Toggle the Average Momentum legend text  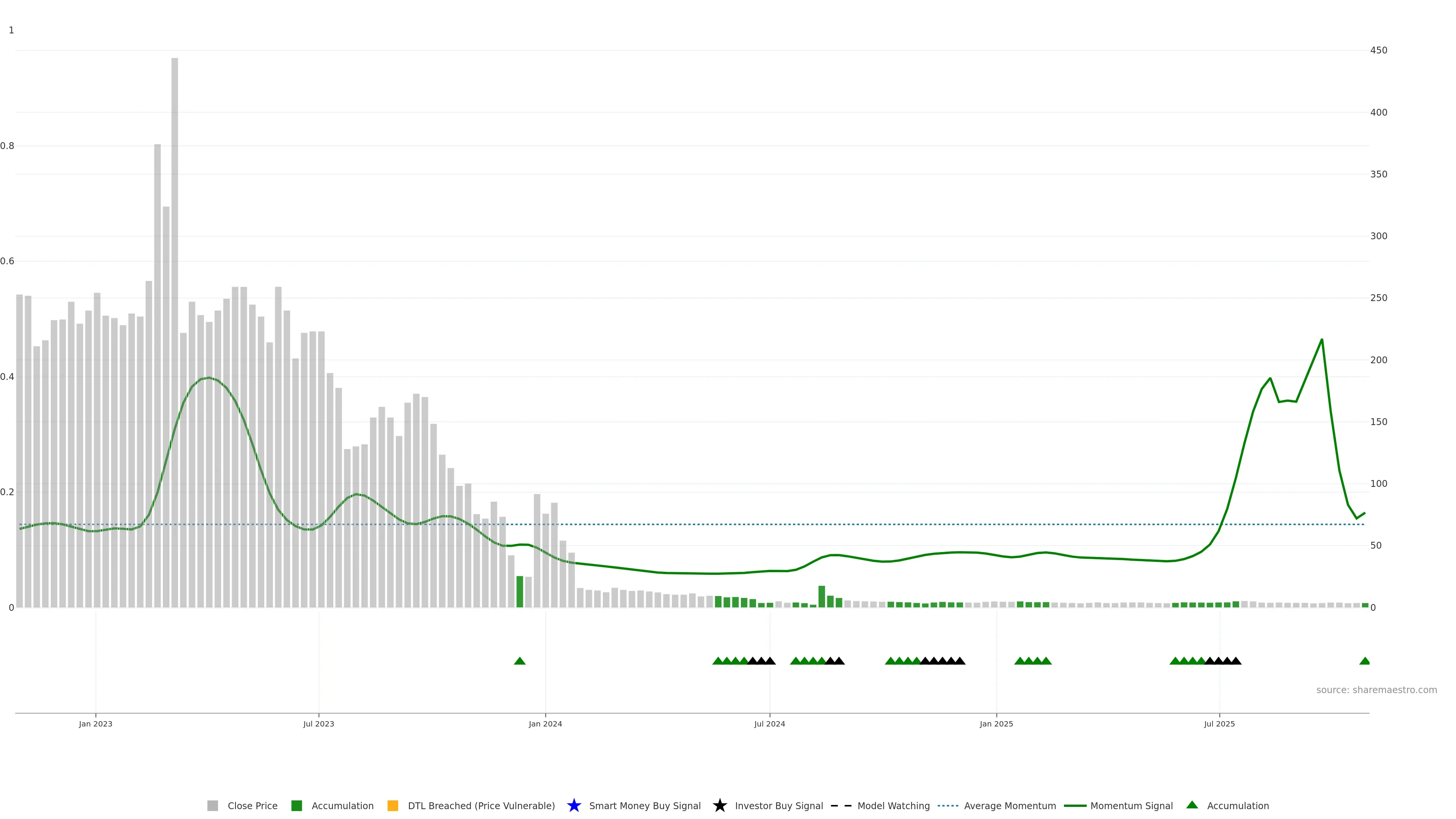(1009, 805)
